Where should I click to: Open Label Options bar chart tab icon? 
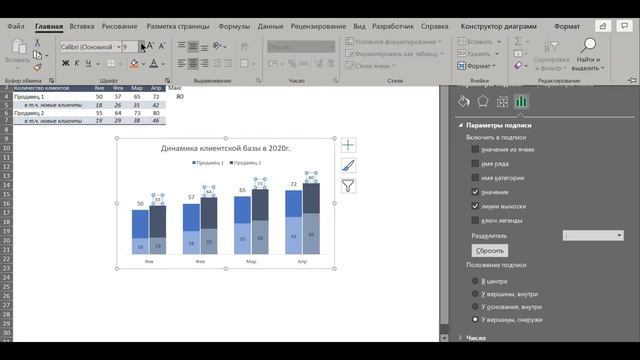[521, 101]
